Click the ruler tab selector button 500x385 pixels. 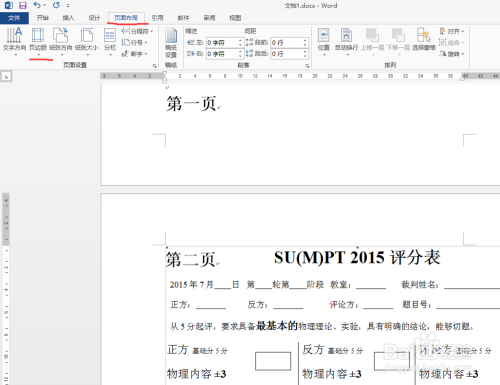click(x=6, y=77)
